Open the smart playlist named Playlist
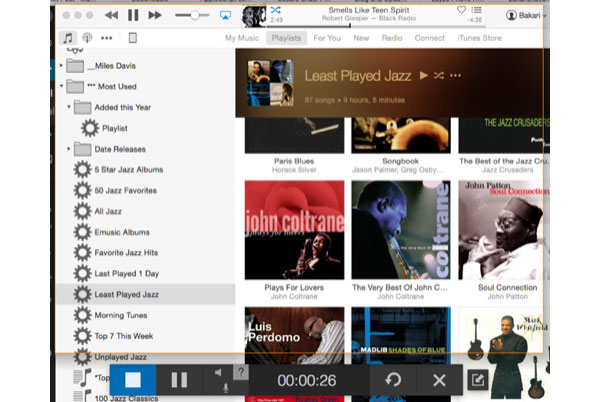Image resolution: width=600 pixels, height=402 pixels. pos(104,128)
